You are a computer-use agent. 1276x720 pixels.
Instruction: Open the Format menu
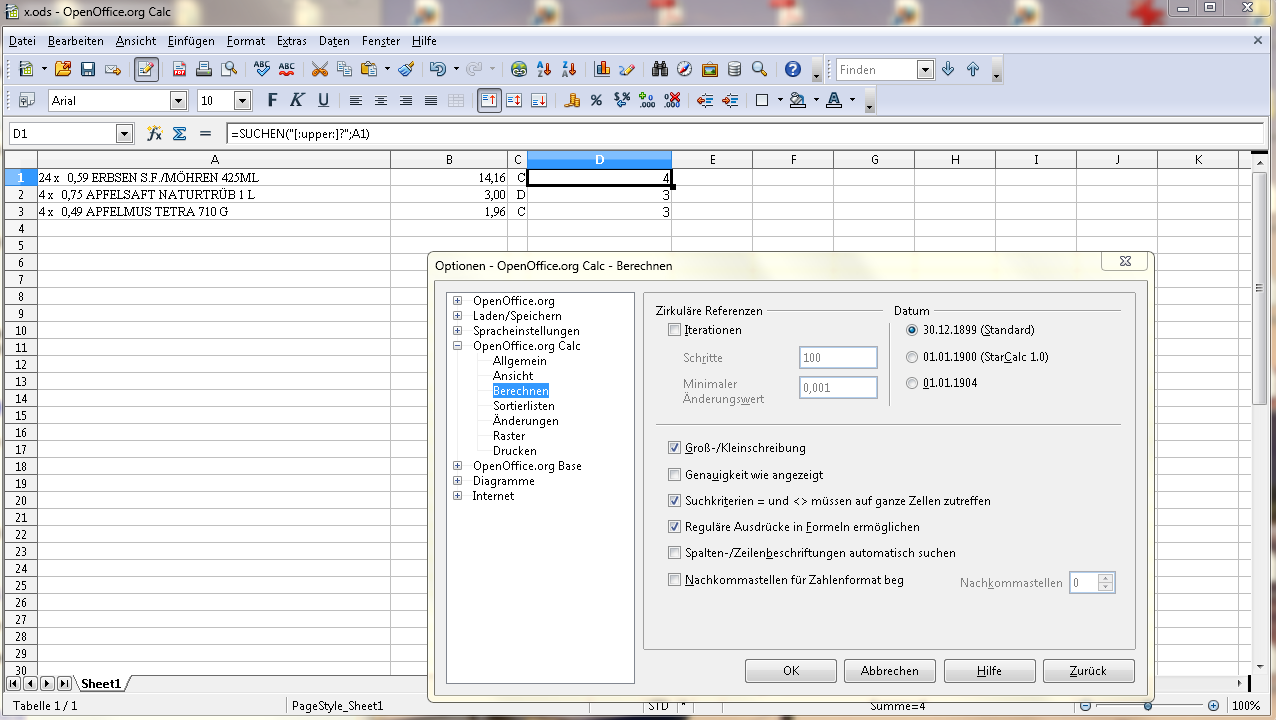(x=246, y=41)
